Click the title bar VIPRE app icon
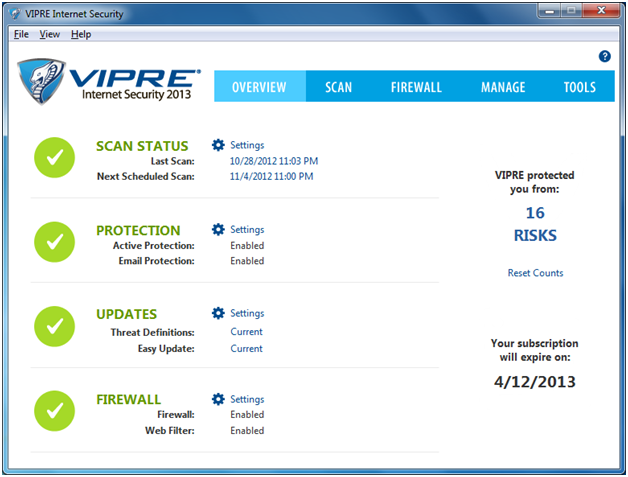 [15, 14]
